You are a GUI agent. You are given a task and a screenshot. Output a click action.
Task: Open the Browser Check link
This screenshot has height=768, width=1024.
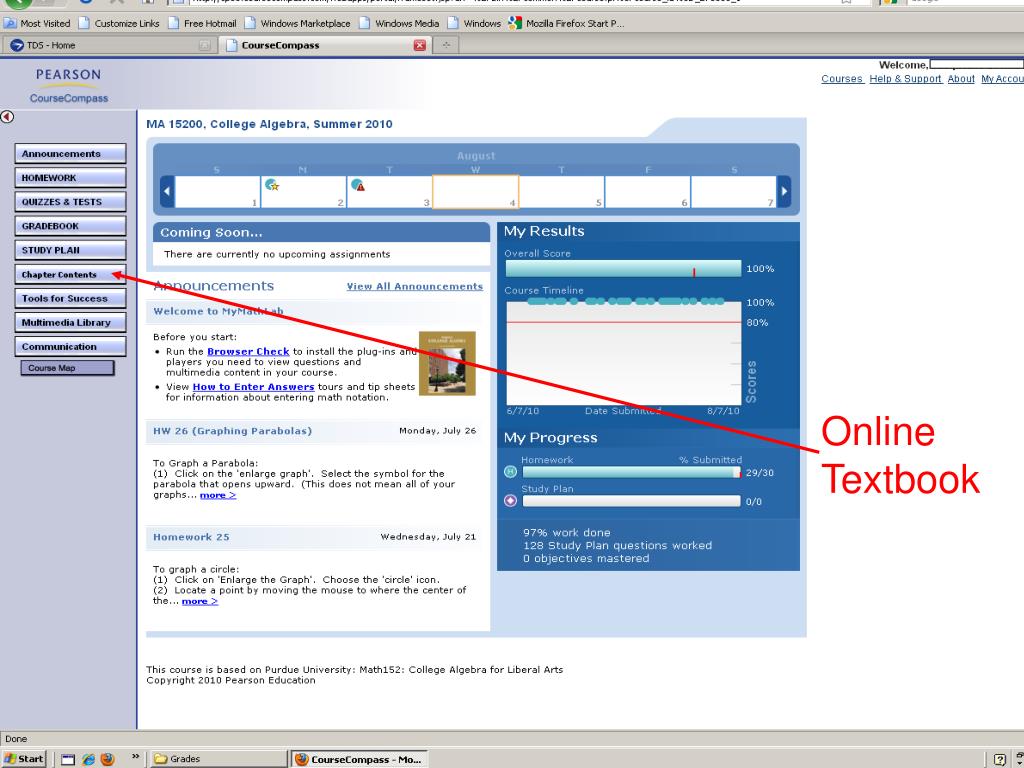coord(248,351)
